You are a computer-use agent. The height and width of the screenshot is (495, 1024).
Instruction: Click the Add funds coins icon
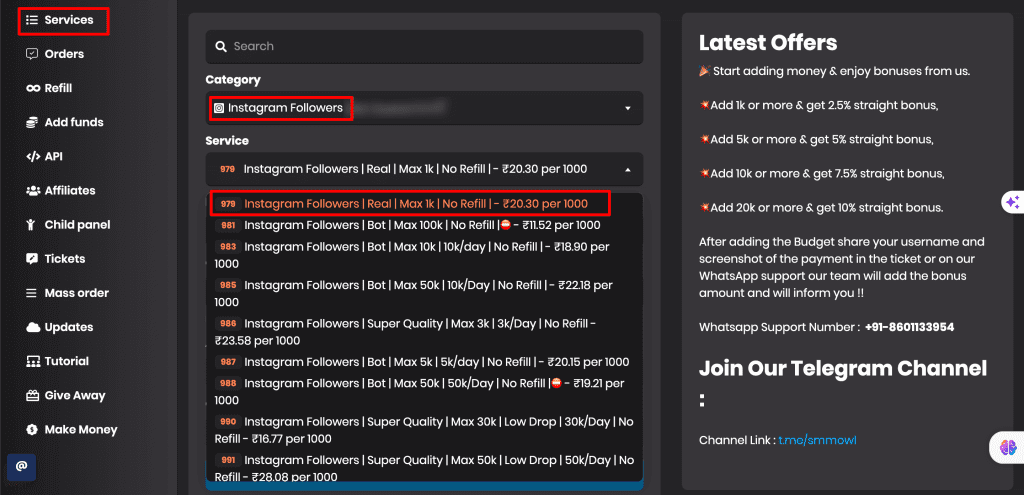tap(33, 122)
